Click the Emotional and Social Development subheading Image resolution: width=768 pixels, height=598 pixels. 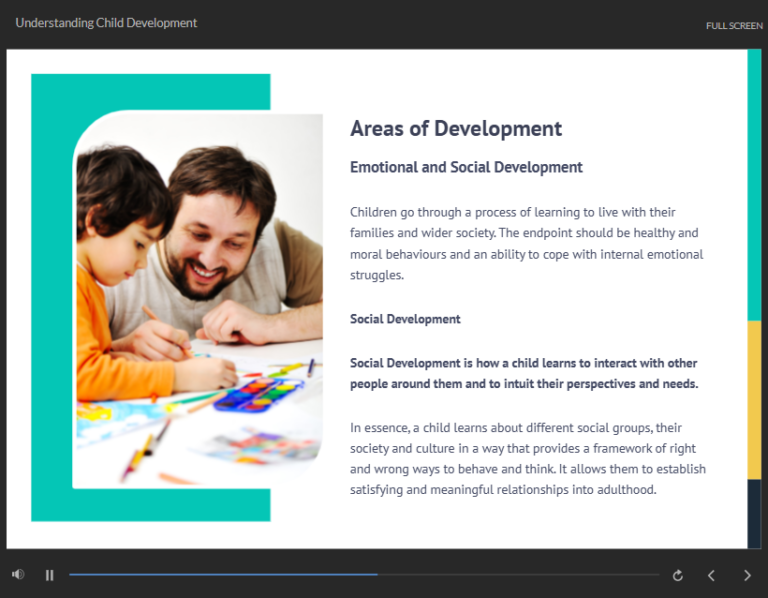click(466, 167)
